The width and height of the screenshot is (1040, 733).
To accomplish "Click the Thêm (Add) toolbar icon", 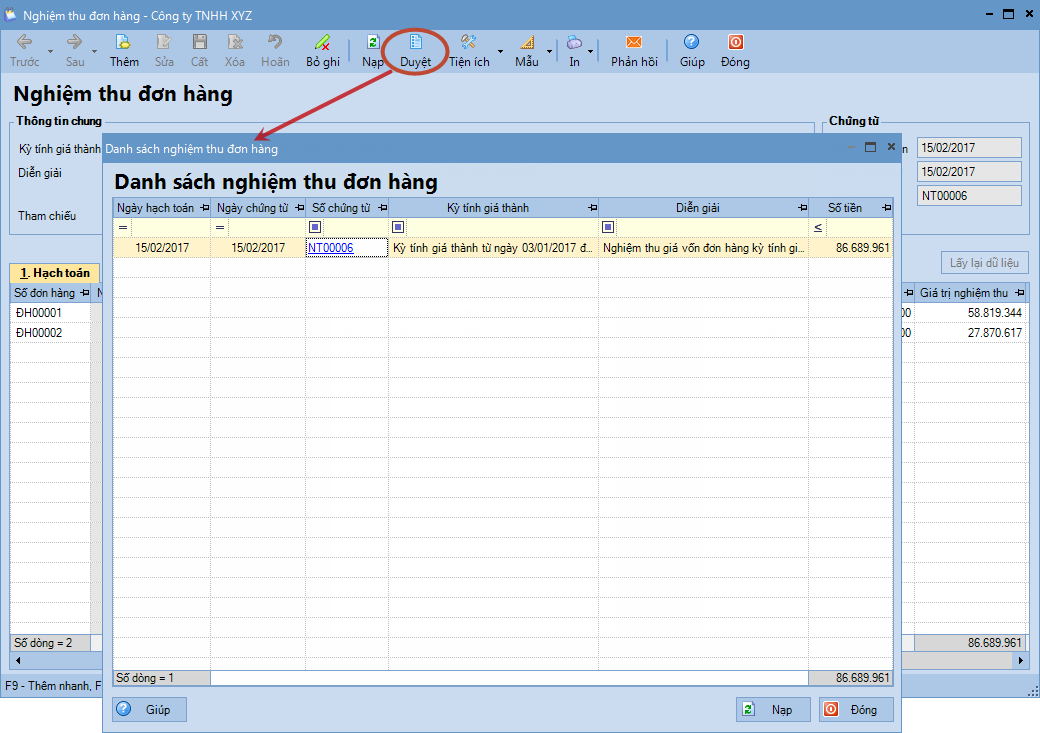I will [x=124, y=43].
